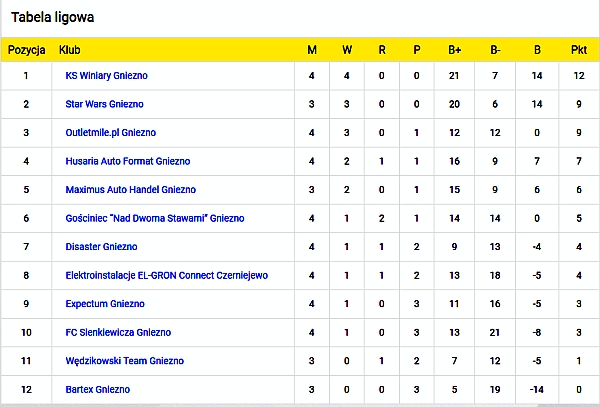Click the Klub column header
Image resolution: width=600 pixels, height=407 pixels.
[x=70, y=50]
